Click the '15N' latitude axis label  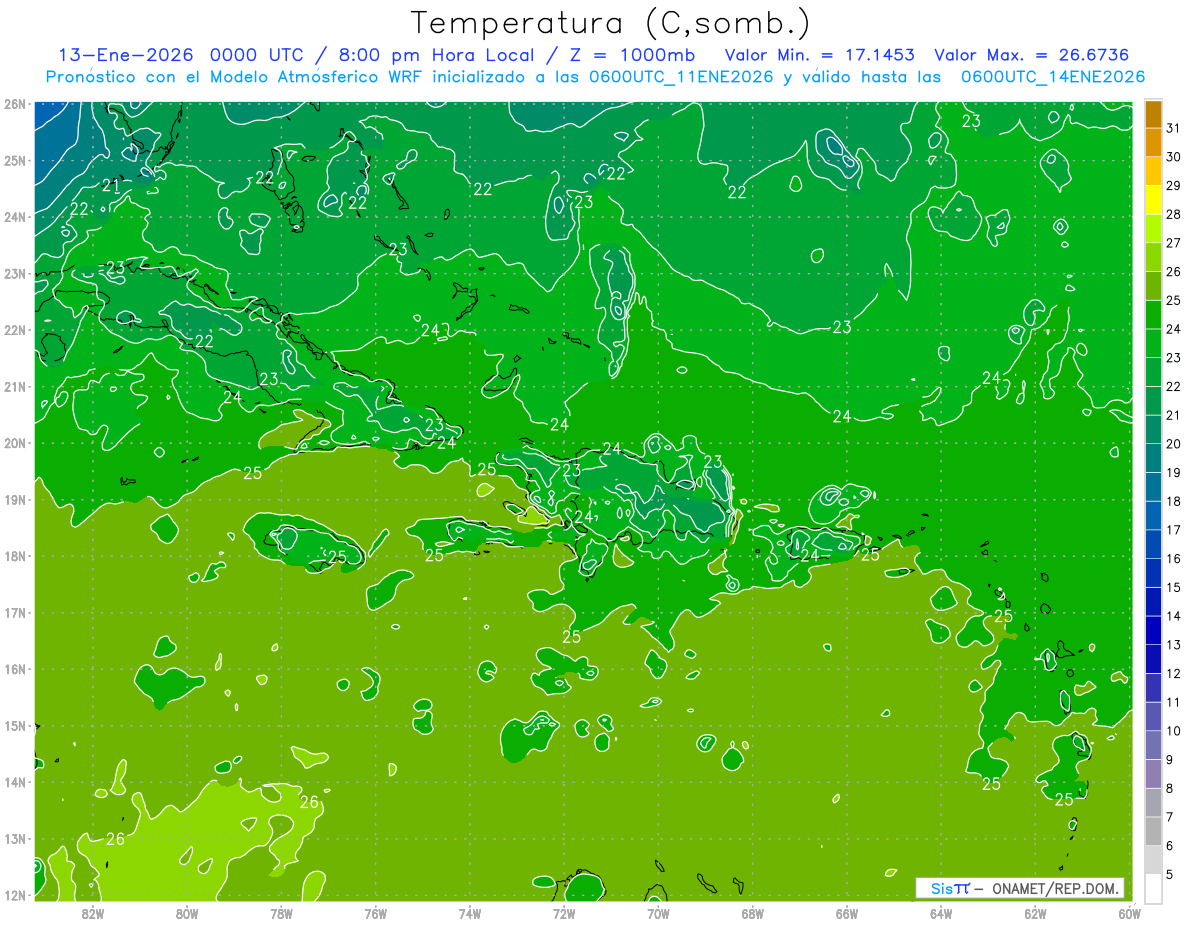click(x=15, y=726)
